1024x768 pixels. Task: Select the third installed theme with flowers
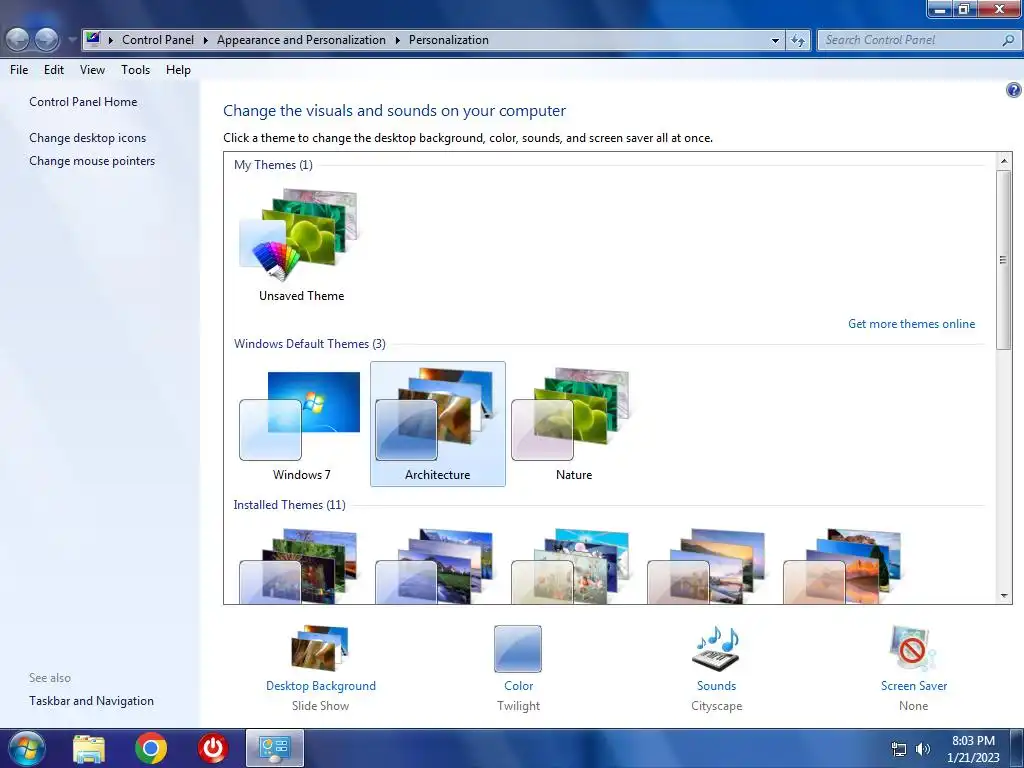coord(571,566)
